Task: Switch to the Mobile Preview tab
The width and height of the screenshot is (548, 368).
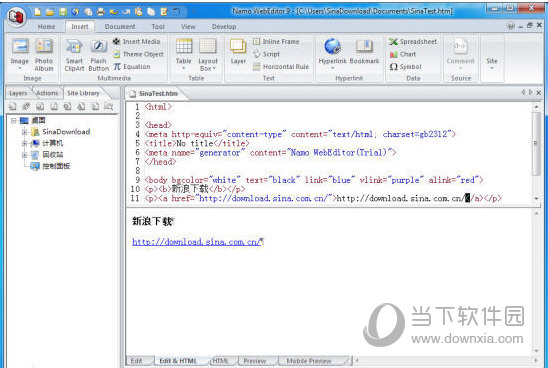Action: [308, 361]
